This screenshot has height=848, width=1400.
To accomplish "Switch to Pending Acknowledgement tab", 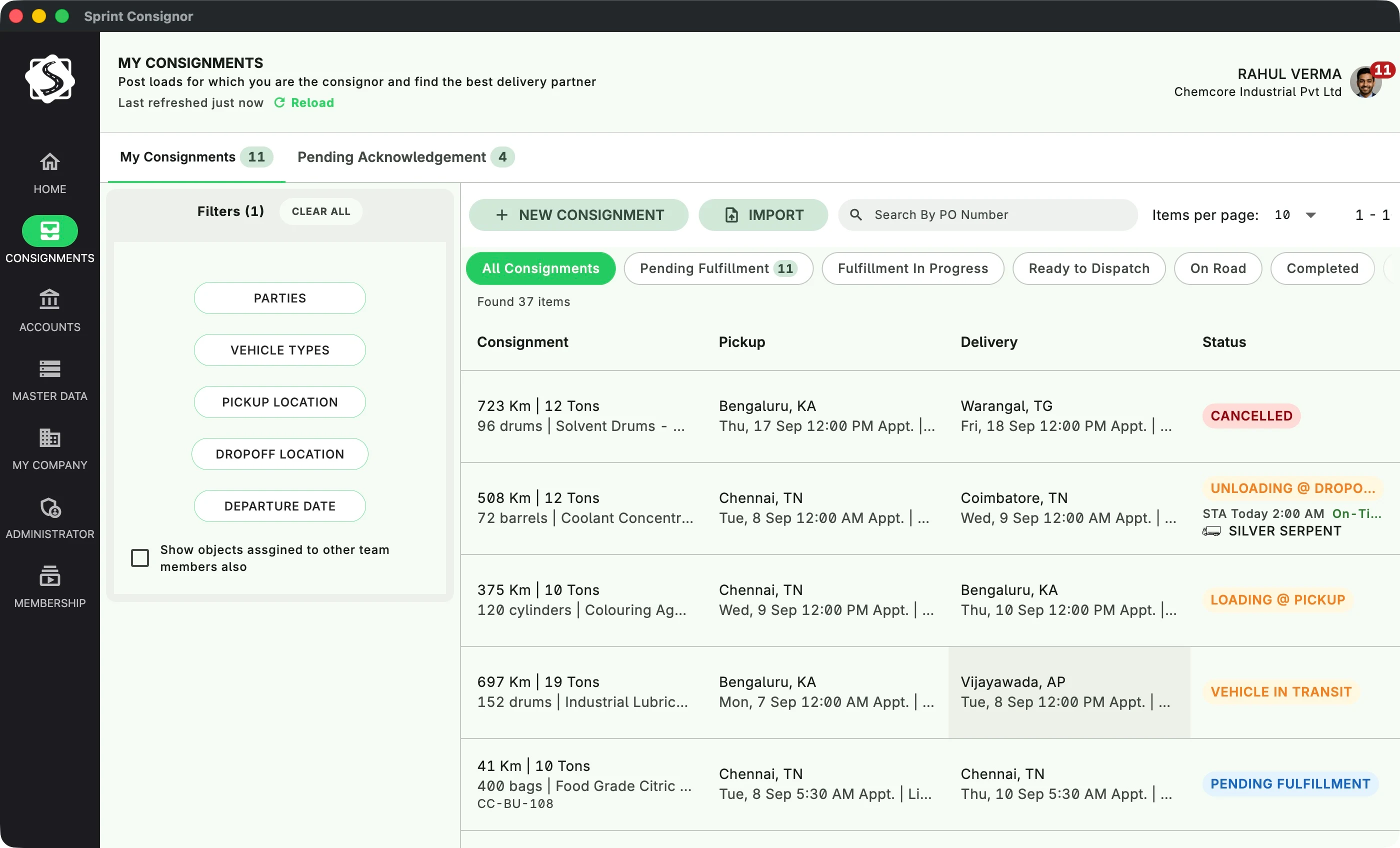I will pyautogui.click(x=405, y=157).
